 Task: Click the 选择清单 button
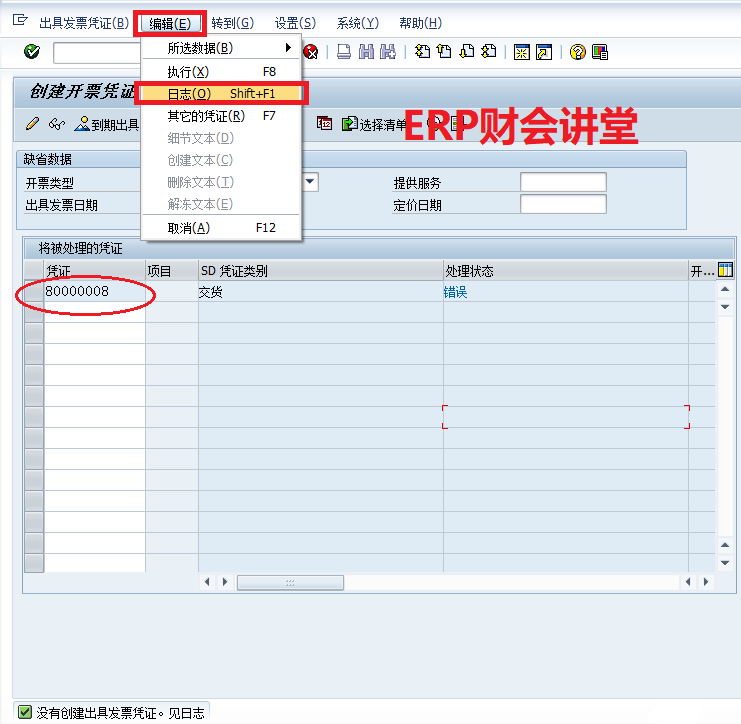point(375,125)
